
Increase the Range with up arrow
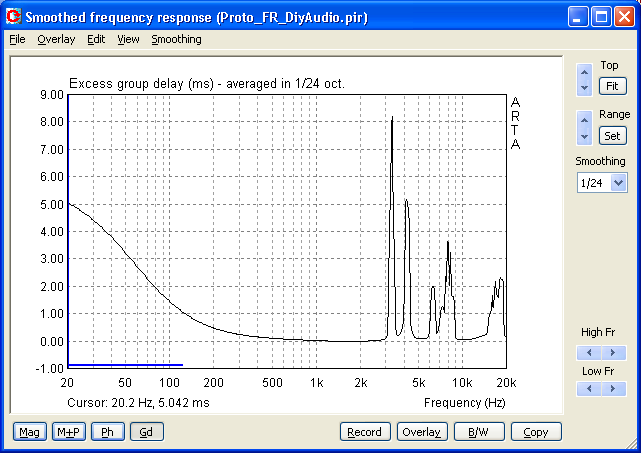click(584, 120)
